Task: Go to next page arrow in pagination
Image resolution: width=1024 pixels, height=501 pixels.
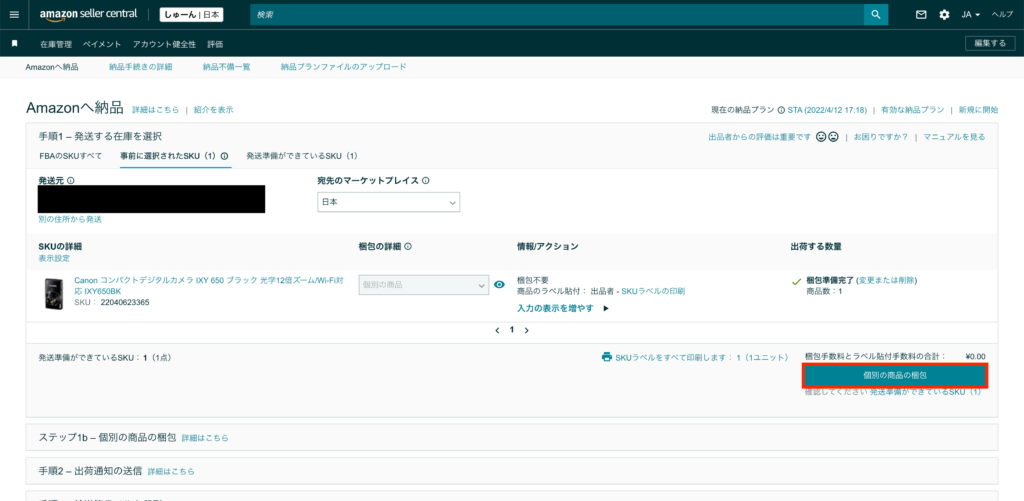Action: point(526,331)
